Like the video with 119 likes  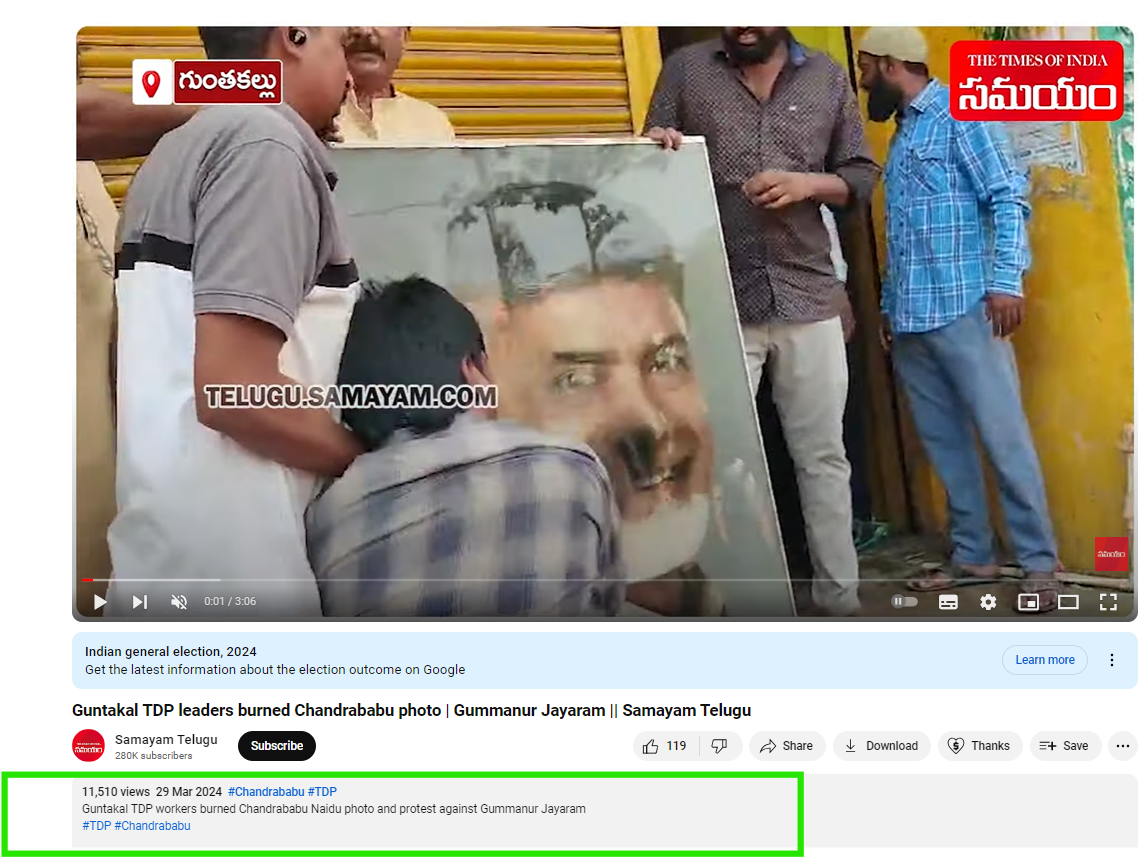click(x=664, y=746)
